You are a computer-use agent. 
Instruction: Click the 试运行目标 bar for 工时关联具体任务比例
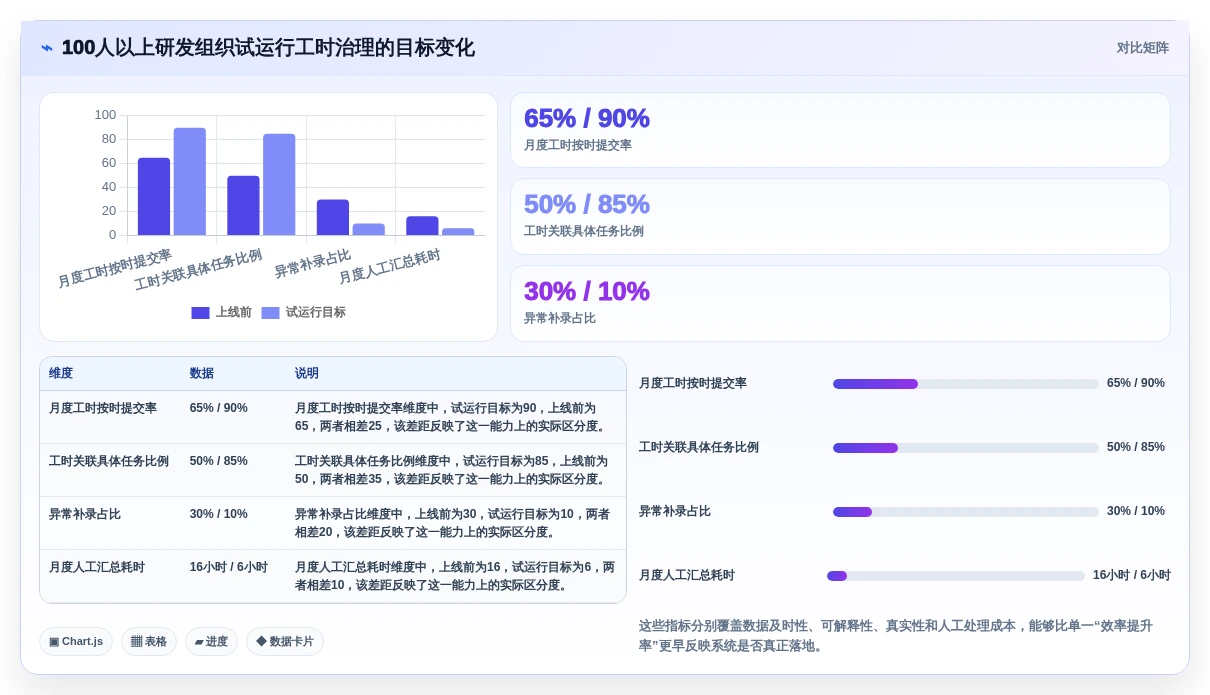(279, 185)
